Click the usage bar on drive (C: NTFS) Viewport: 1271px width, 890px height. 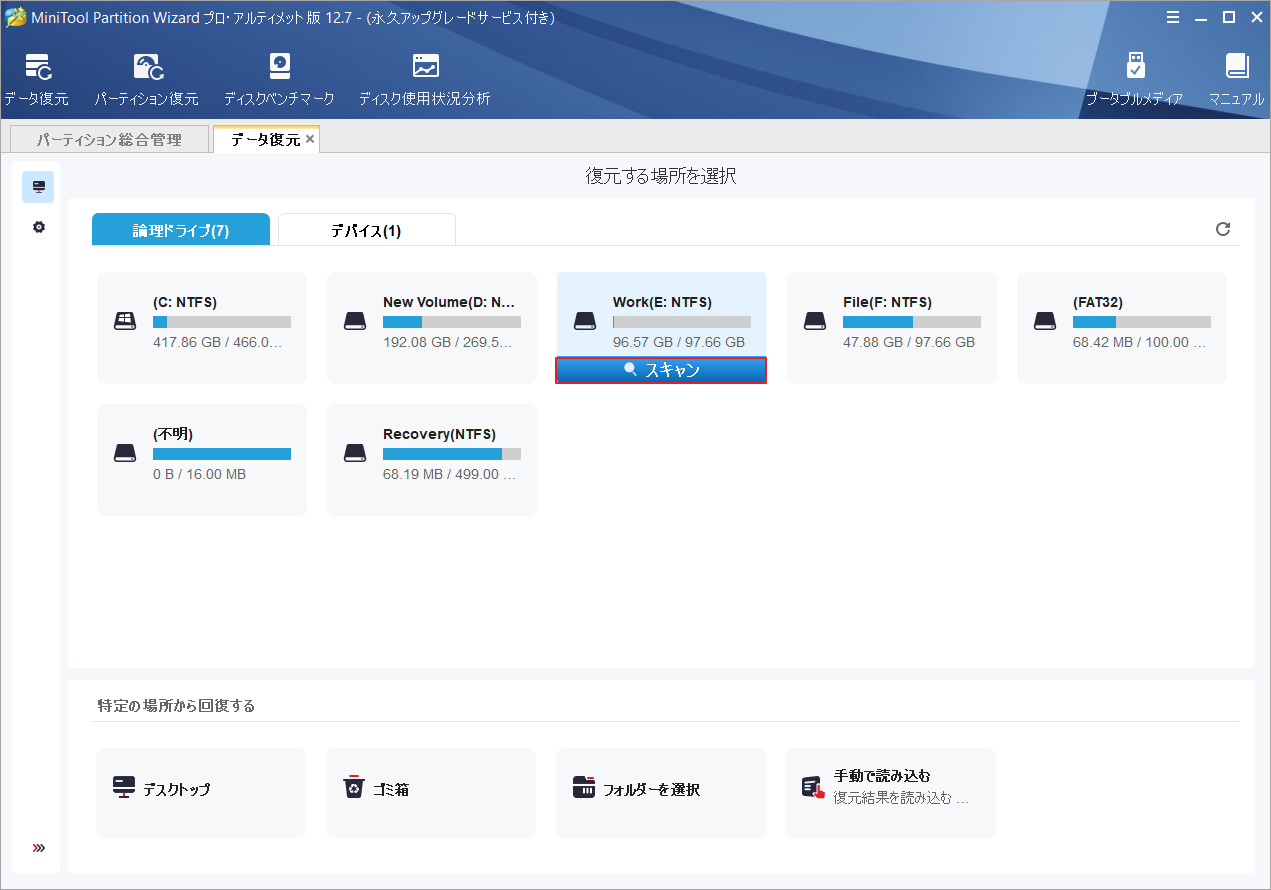[x=221, y=321]
